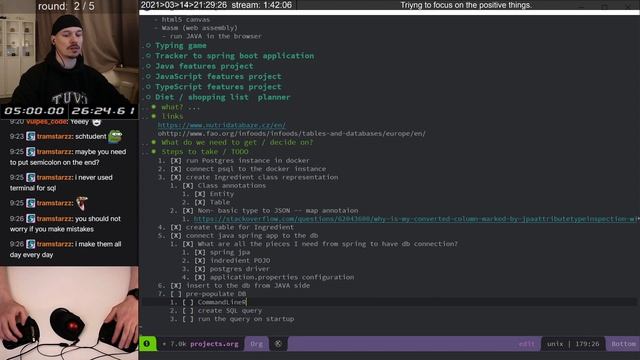Image resolution: width=640 pixels, height=360 pixels.
Task: Click tramstarzz's badge beside 'you should not' message
Action: [31, 219]
